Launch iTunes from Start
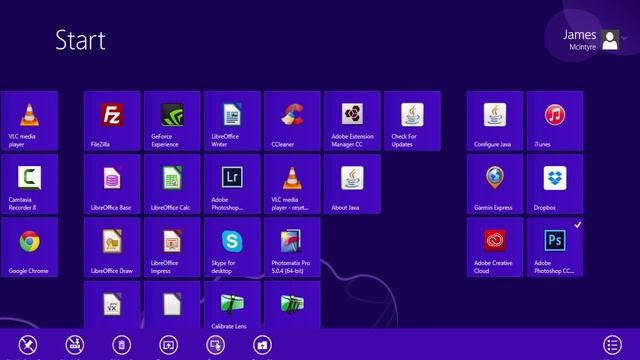This screenshot has height=360, width=640. click(x=555, y=121)
